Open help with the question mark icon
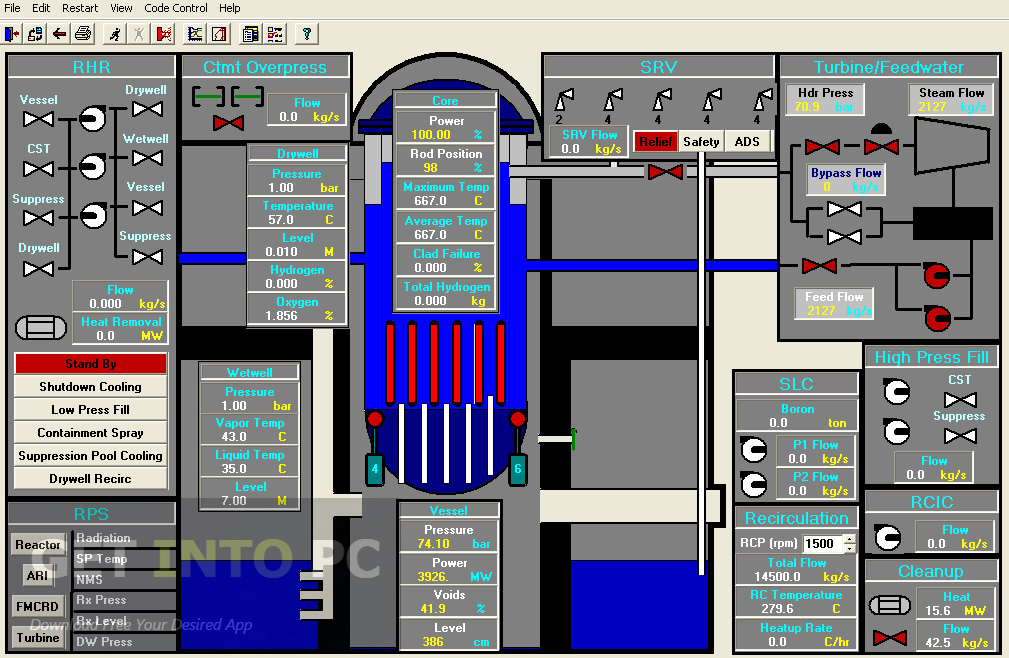Image resolution: width=1009 pixels, height=658 pixels. click(x=305, y=34)
